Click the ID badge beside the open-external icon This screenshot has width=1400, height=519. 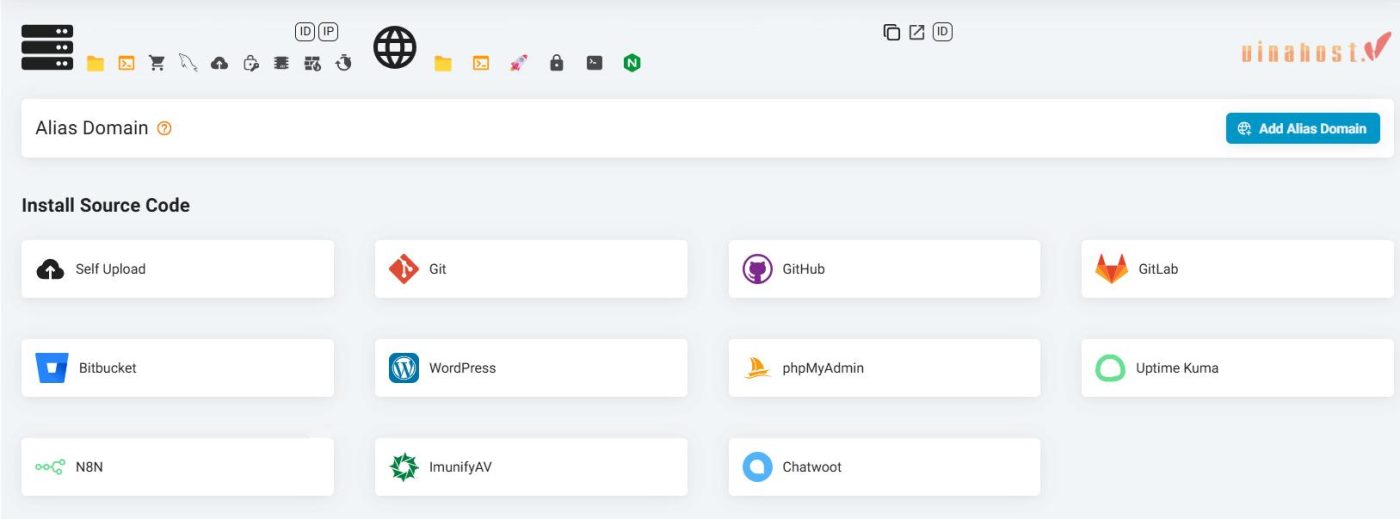pos(942,32)
